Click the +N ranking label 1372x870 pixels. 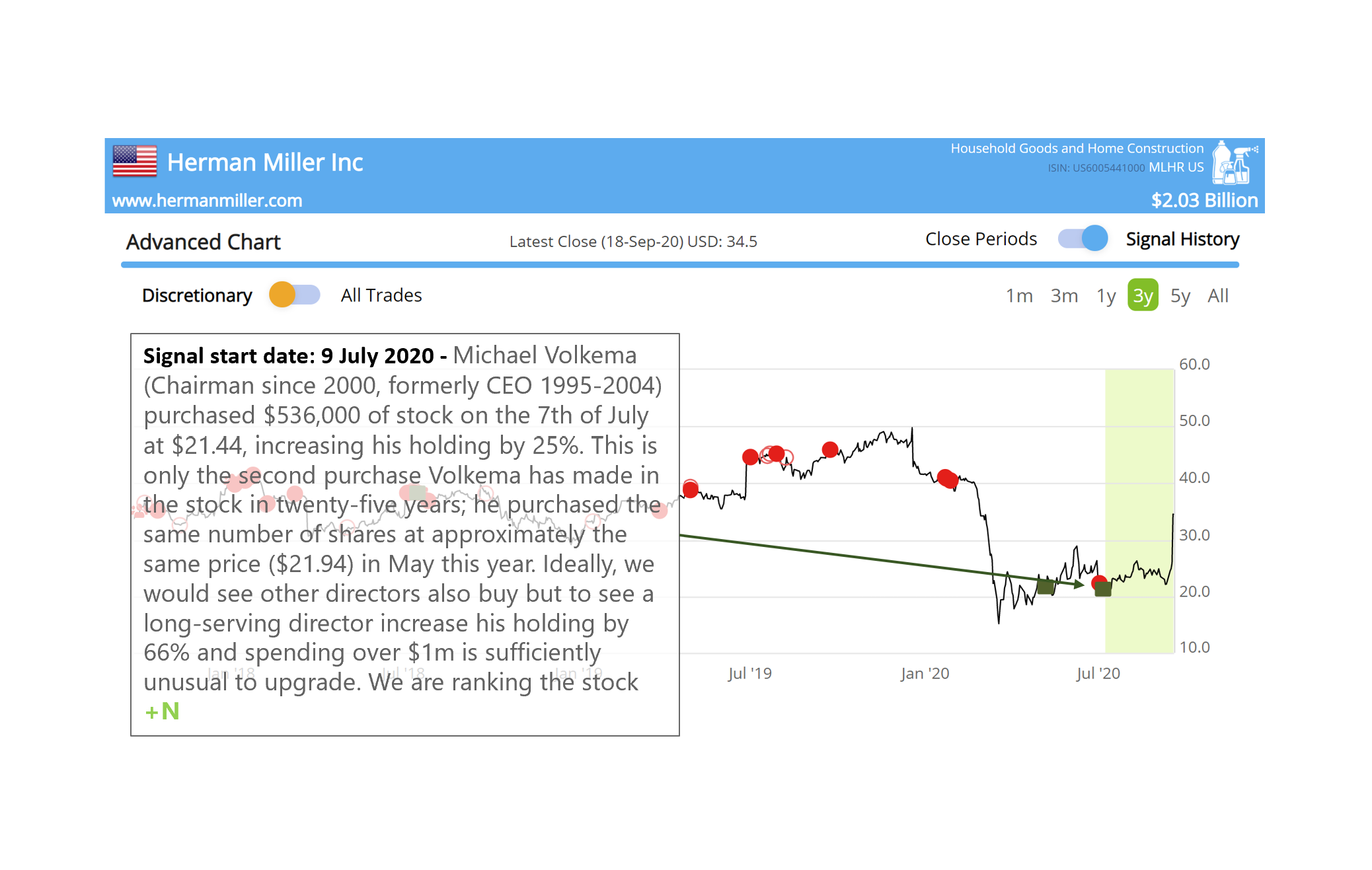pyautogui.click(x=163, y=711)
